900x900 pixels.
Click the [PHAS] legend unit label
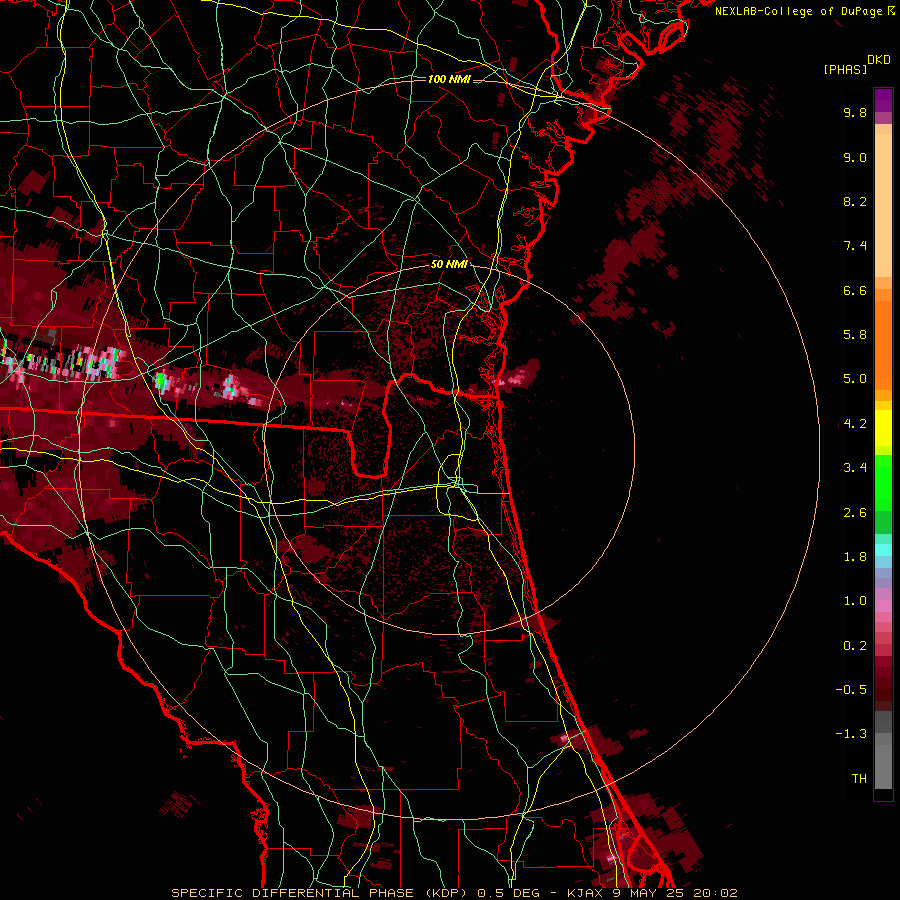tap(845, 70)
